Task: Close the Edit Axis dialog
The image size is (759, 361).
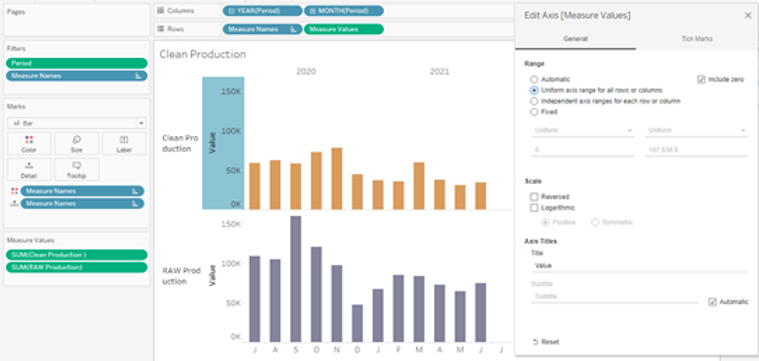Action: click(x=748, y=16)
